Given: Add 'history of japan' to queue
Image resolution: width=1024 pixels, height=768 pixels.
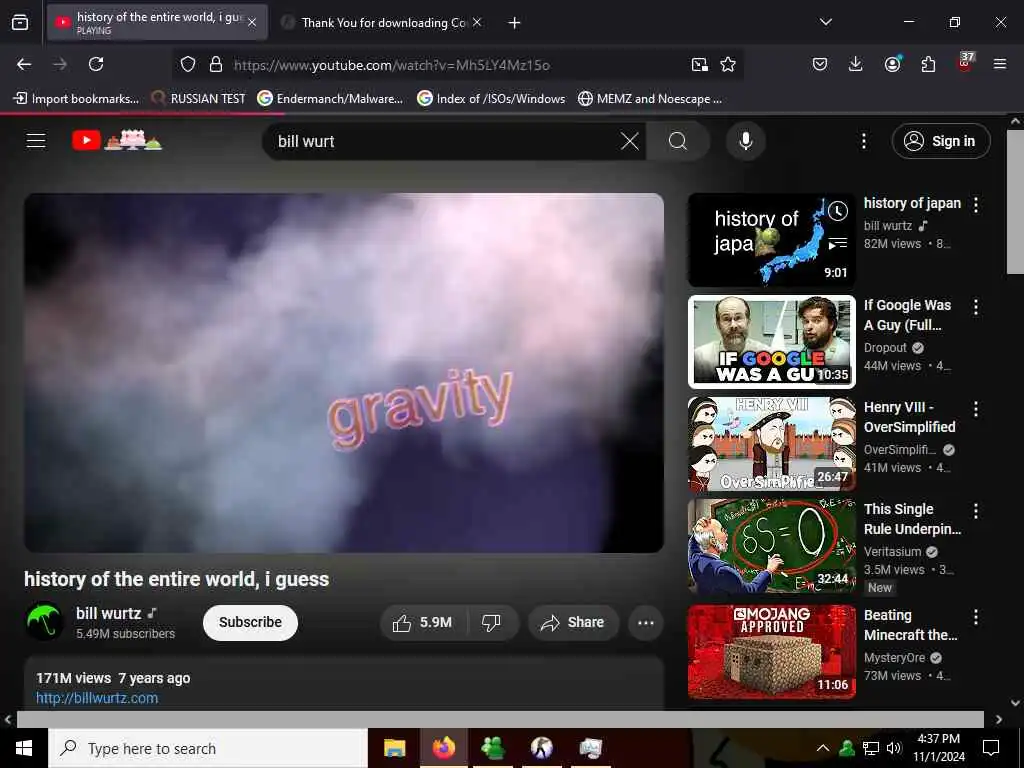Looking at the screenshot, I should tap(838, 244).
